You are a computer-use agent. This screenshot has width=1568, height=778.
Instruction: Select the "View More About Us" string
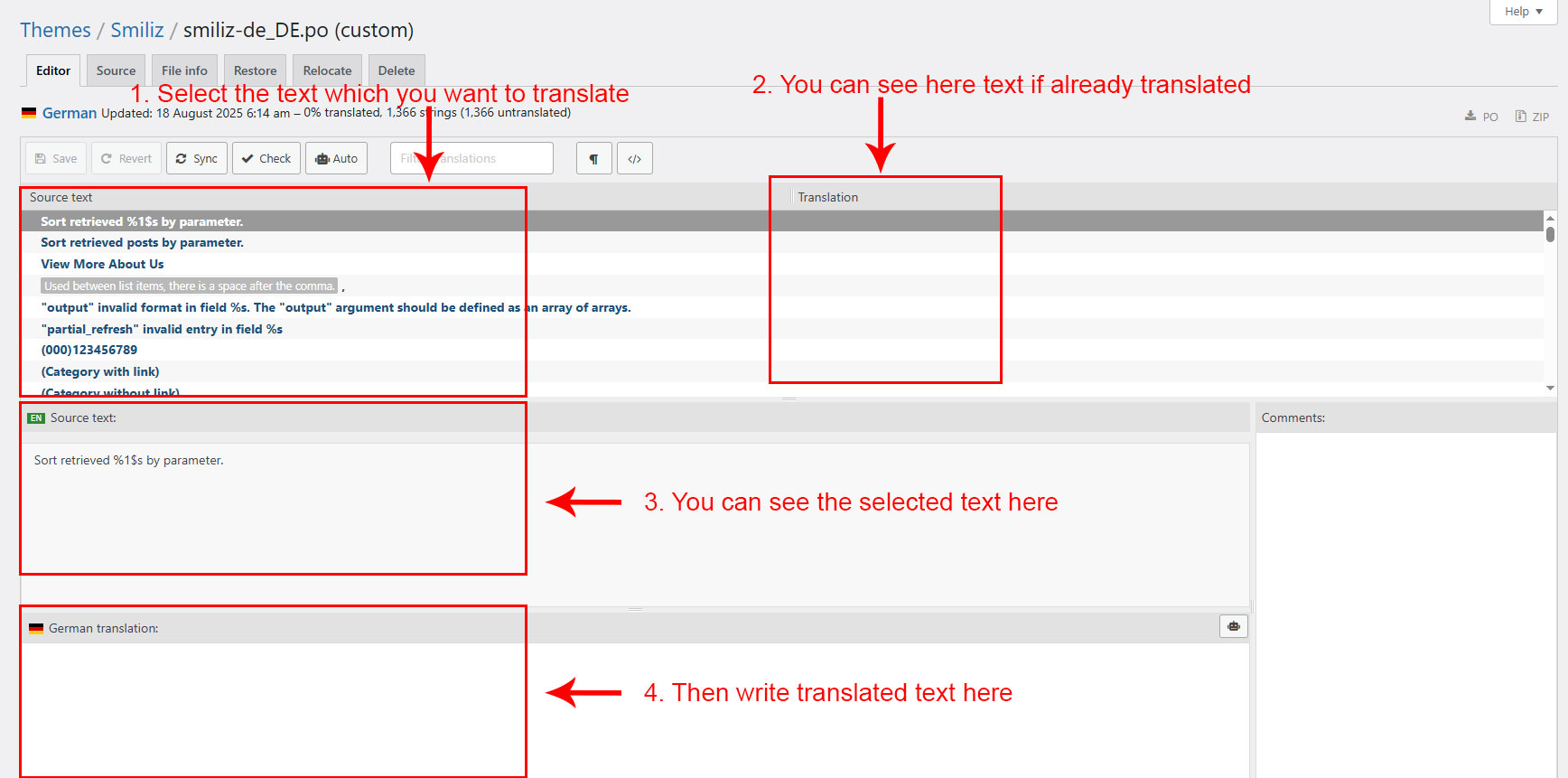(102, 264)
